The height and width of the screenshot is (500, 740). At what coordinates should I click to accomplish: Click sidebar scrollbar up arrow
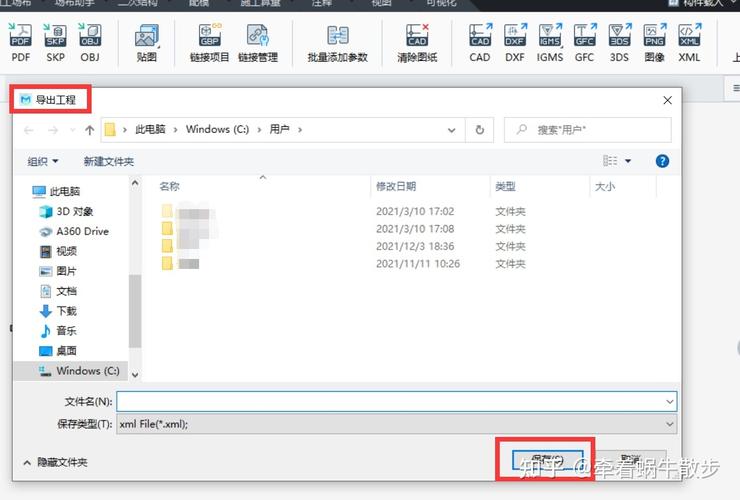135,183
